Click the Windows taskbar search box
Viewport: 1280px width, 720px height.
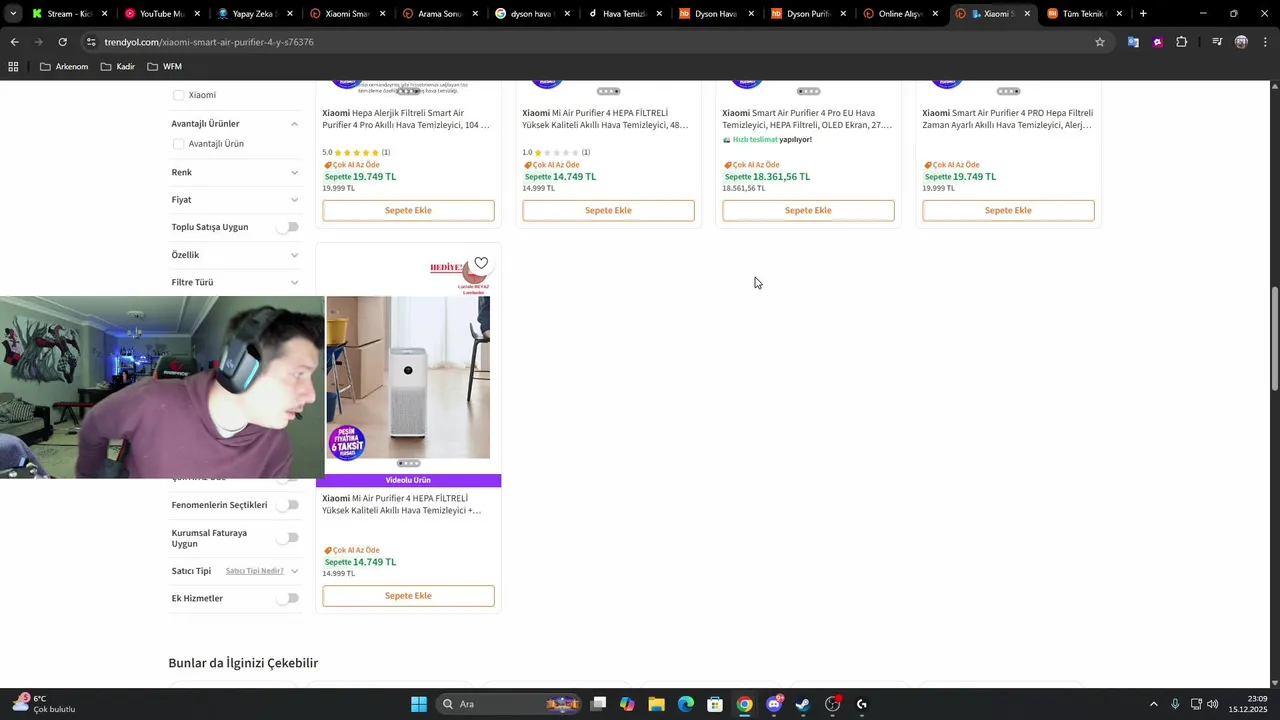coord(511,704)
